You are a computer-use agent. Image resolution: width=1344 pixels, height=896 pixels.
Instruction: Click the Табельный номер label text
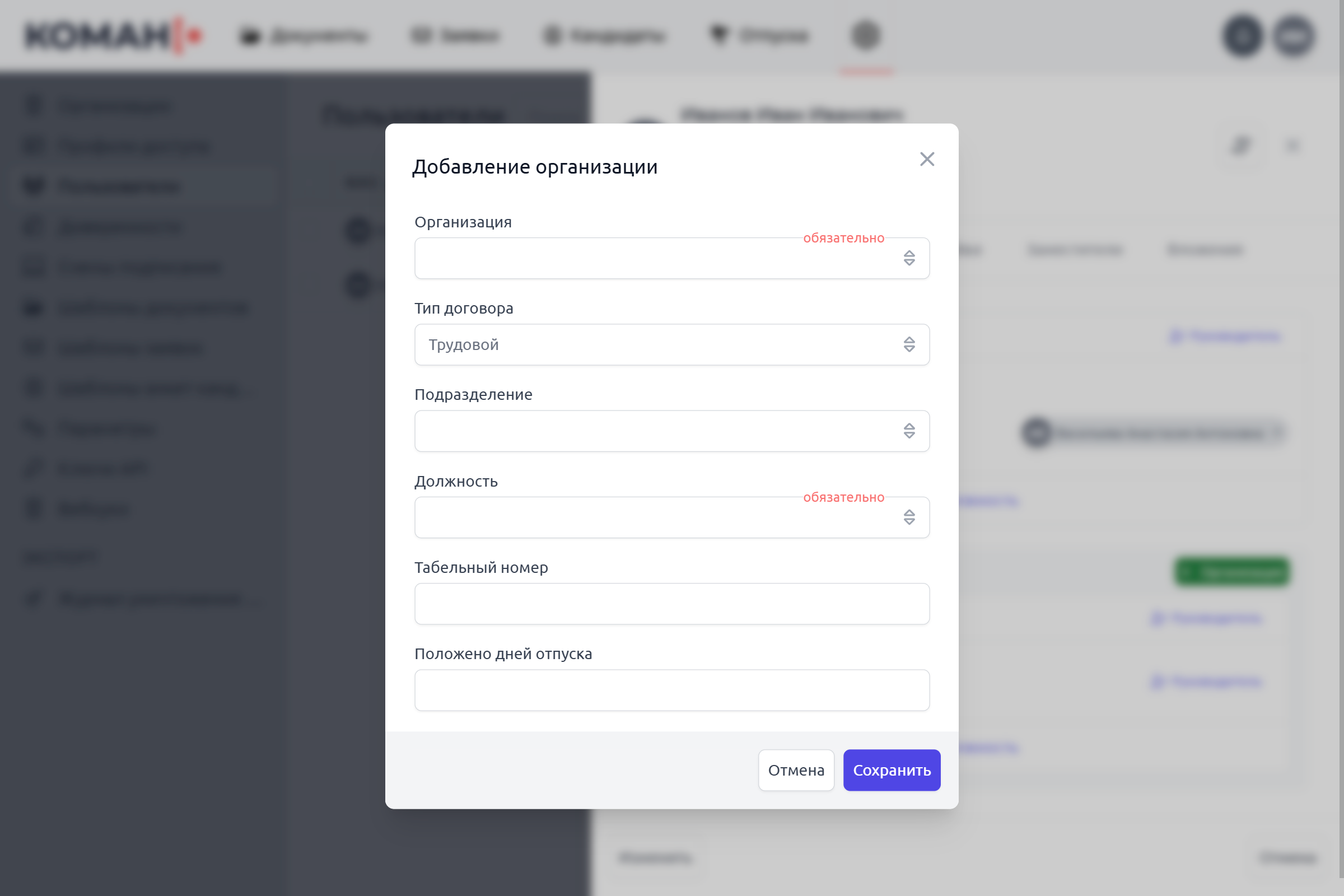pyautogui.click(x=481, y=568)
